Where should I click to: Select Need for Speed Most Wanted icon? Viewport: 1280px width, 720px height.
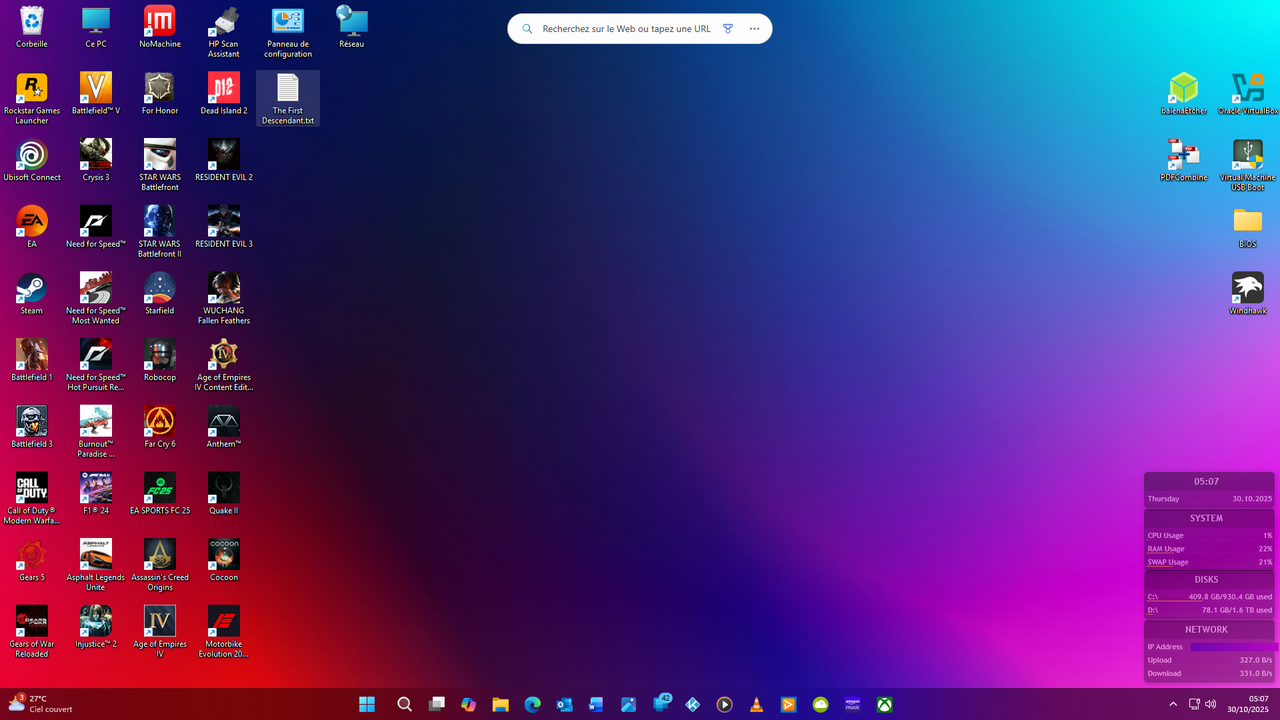click(96, 299)
